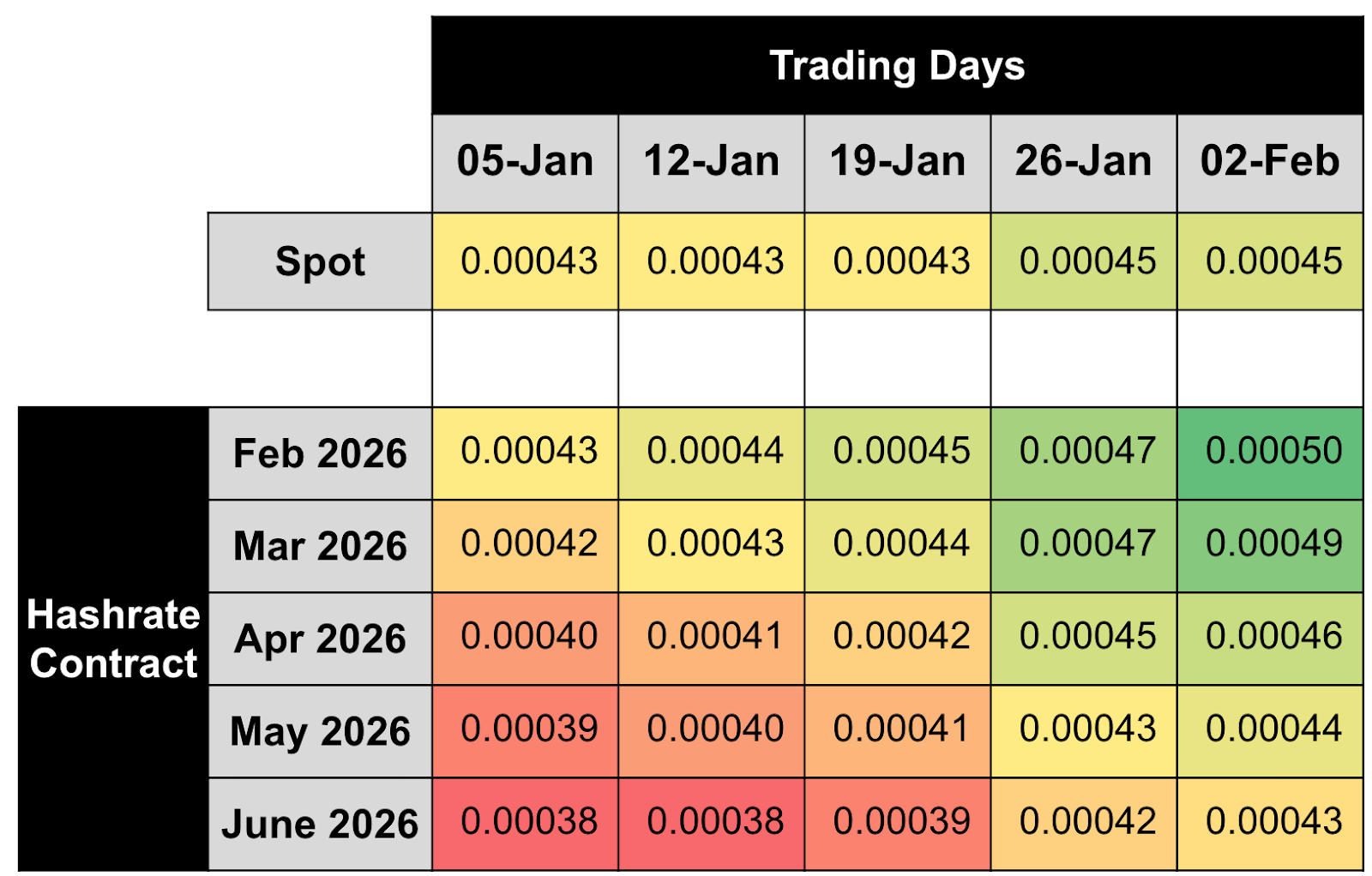The width and height of the screenshot is (1372, 876).
Task: Click the 0.00046 cell in Apr 2026 row
Action: coord(1273,637)
